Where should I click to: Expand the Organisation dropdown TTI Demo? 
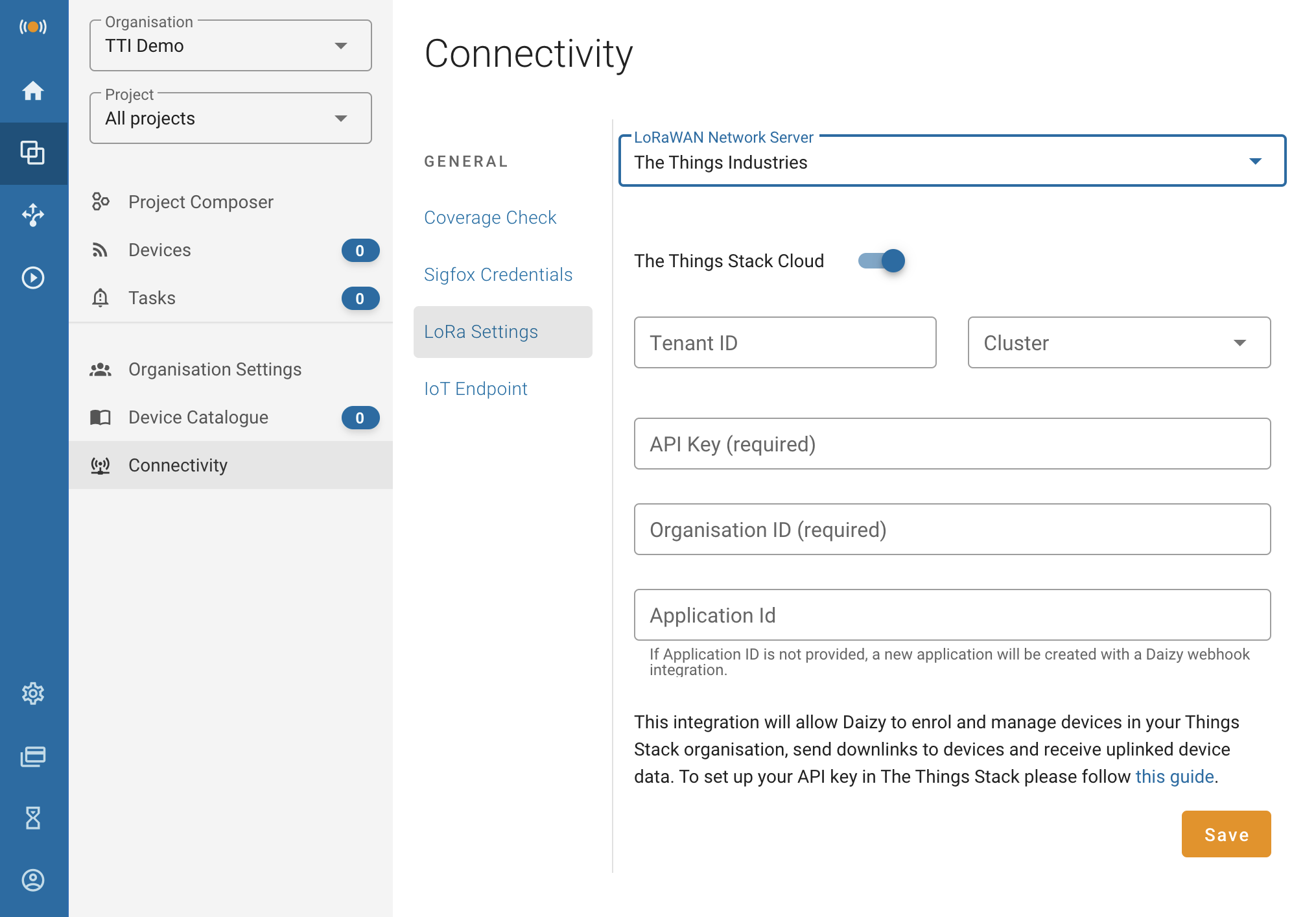point(230,45)
